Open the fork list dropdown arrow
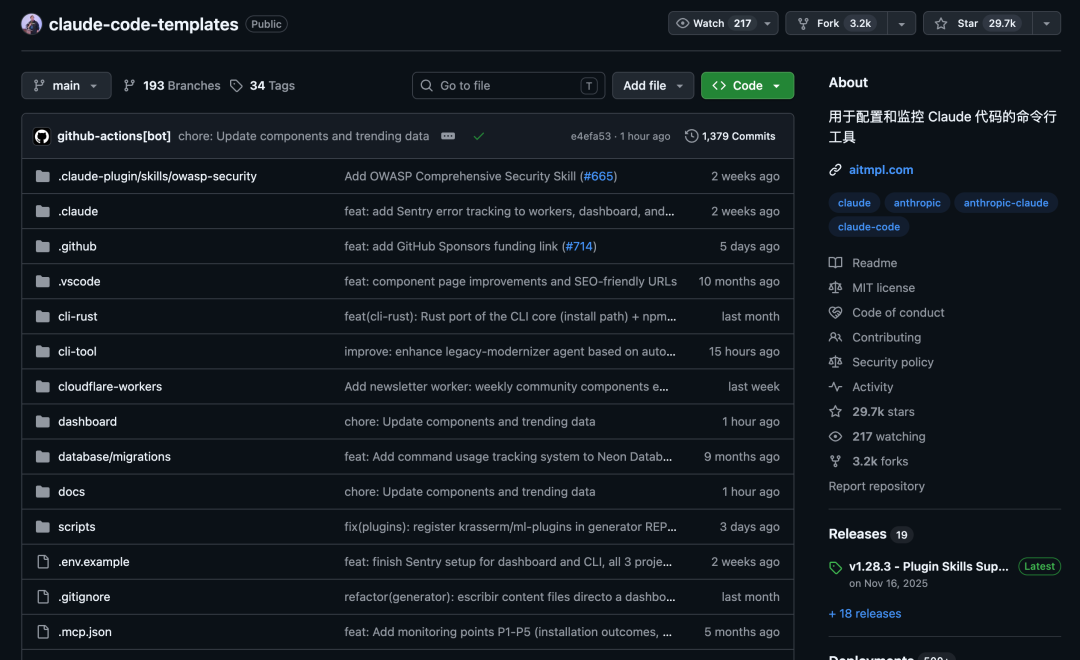Image resolution: width=1080 pixels, height=660 pixels. coord(902,23)
